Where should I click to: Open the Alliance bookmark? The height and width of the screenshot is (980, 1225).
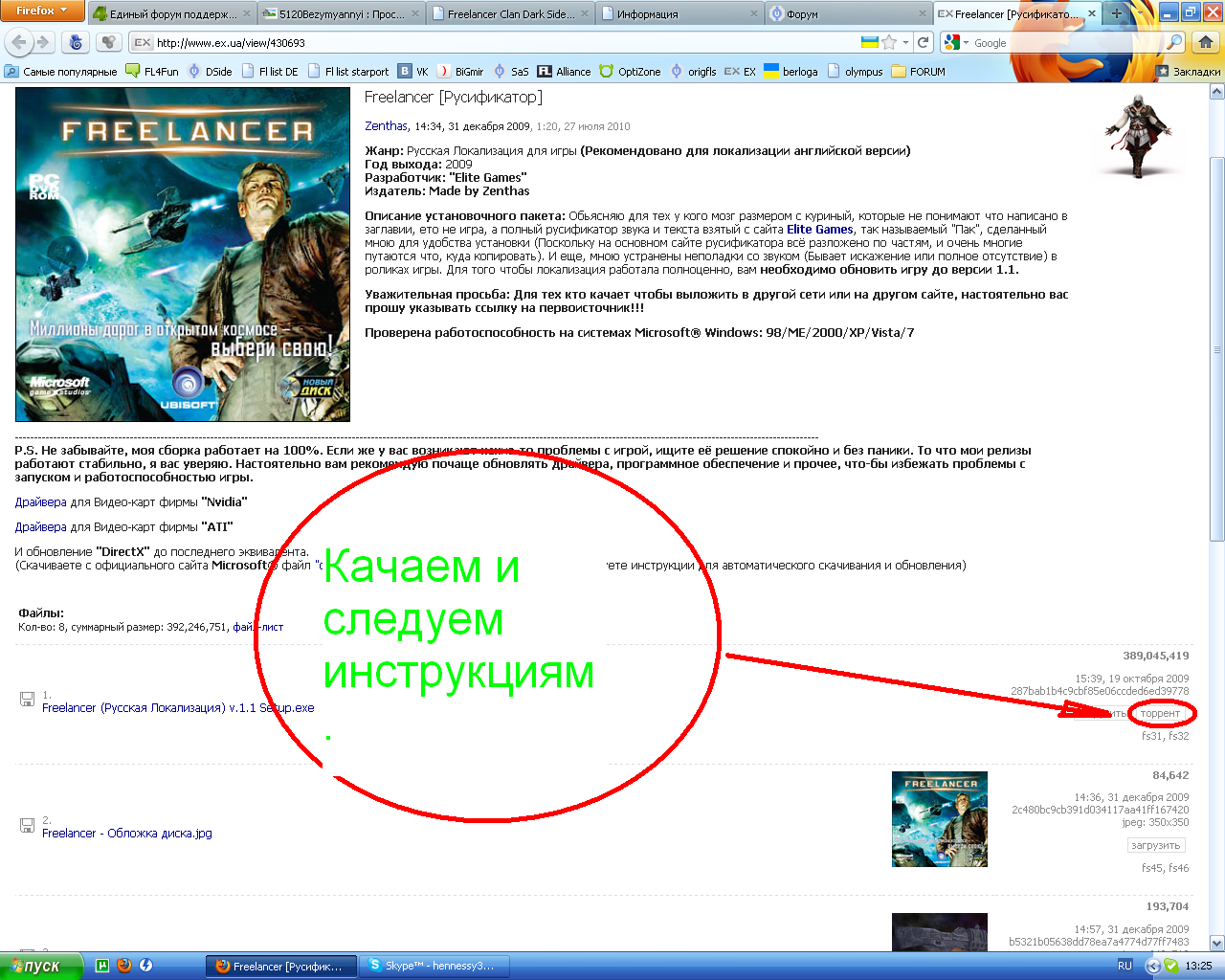(x=564, y=71)
